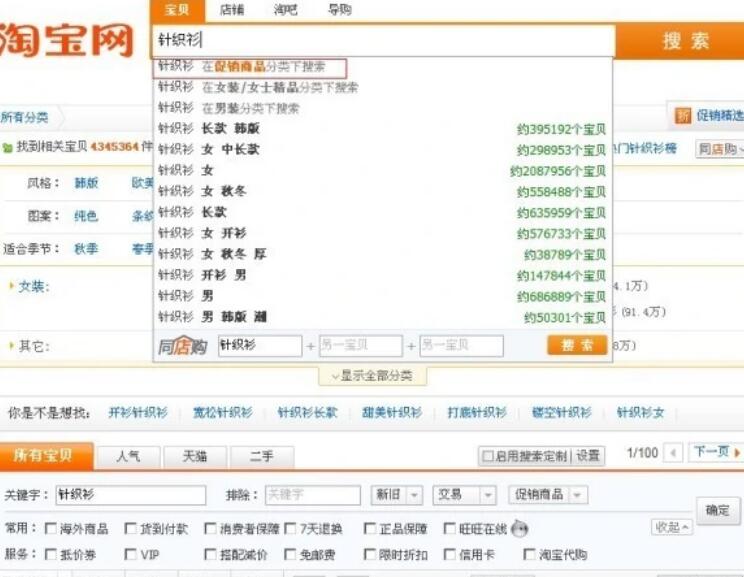Click the green icon beside 找到相关宝贝
The image size is (744, 577).
point(7,148)
